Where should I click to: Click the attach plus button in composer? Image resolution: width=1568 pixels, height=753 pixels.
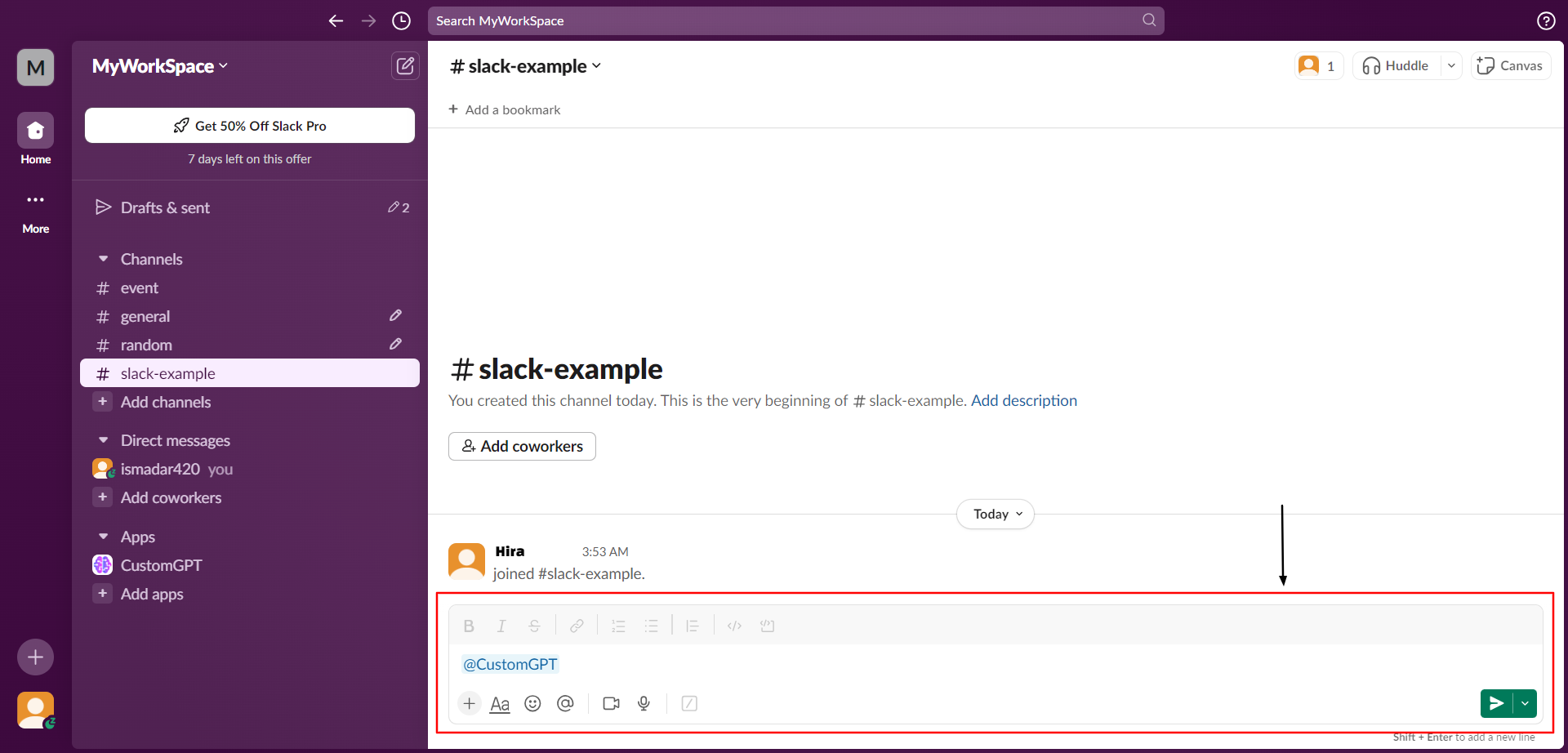pos(470,703)
